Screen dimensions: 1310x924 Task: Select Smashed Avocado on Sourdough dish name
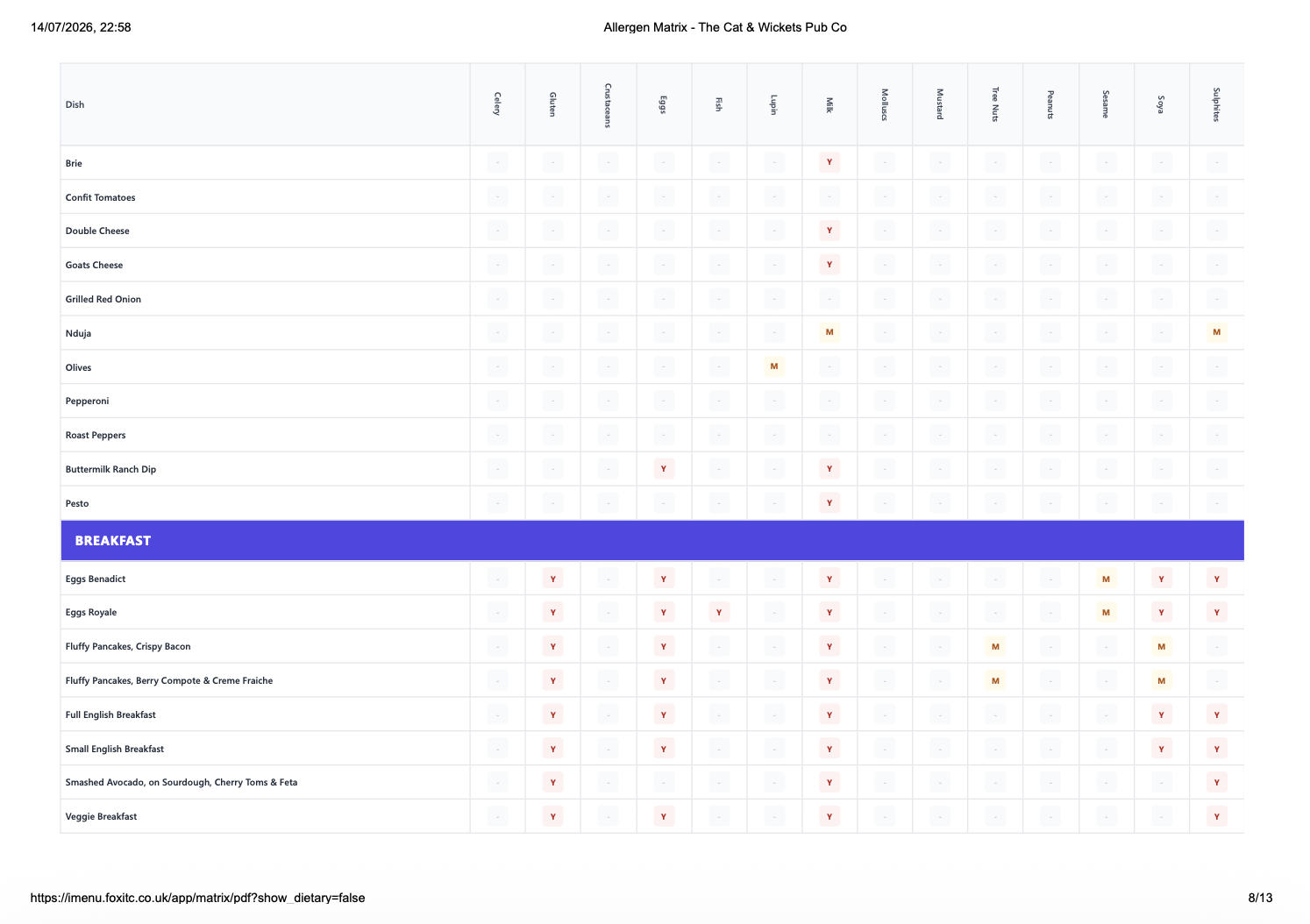tap(182, 782)
